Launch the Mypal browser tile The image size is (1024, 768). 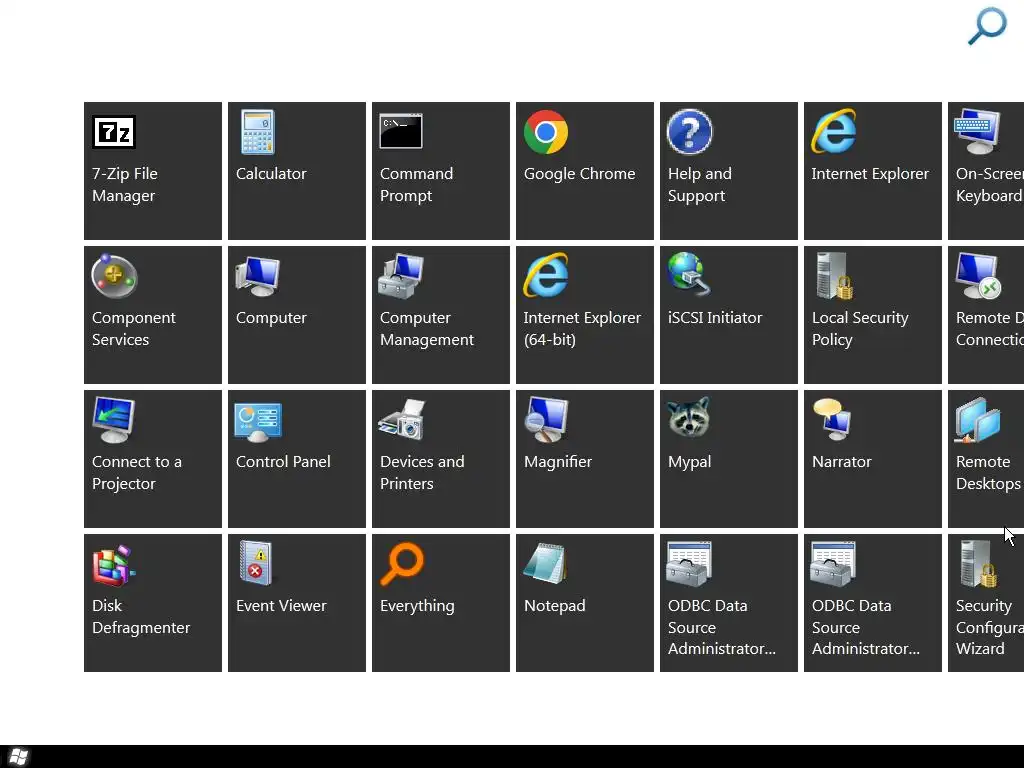729,458
